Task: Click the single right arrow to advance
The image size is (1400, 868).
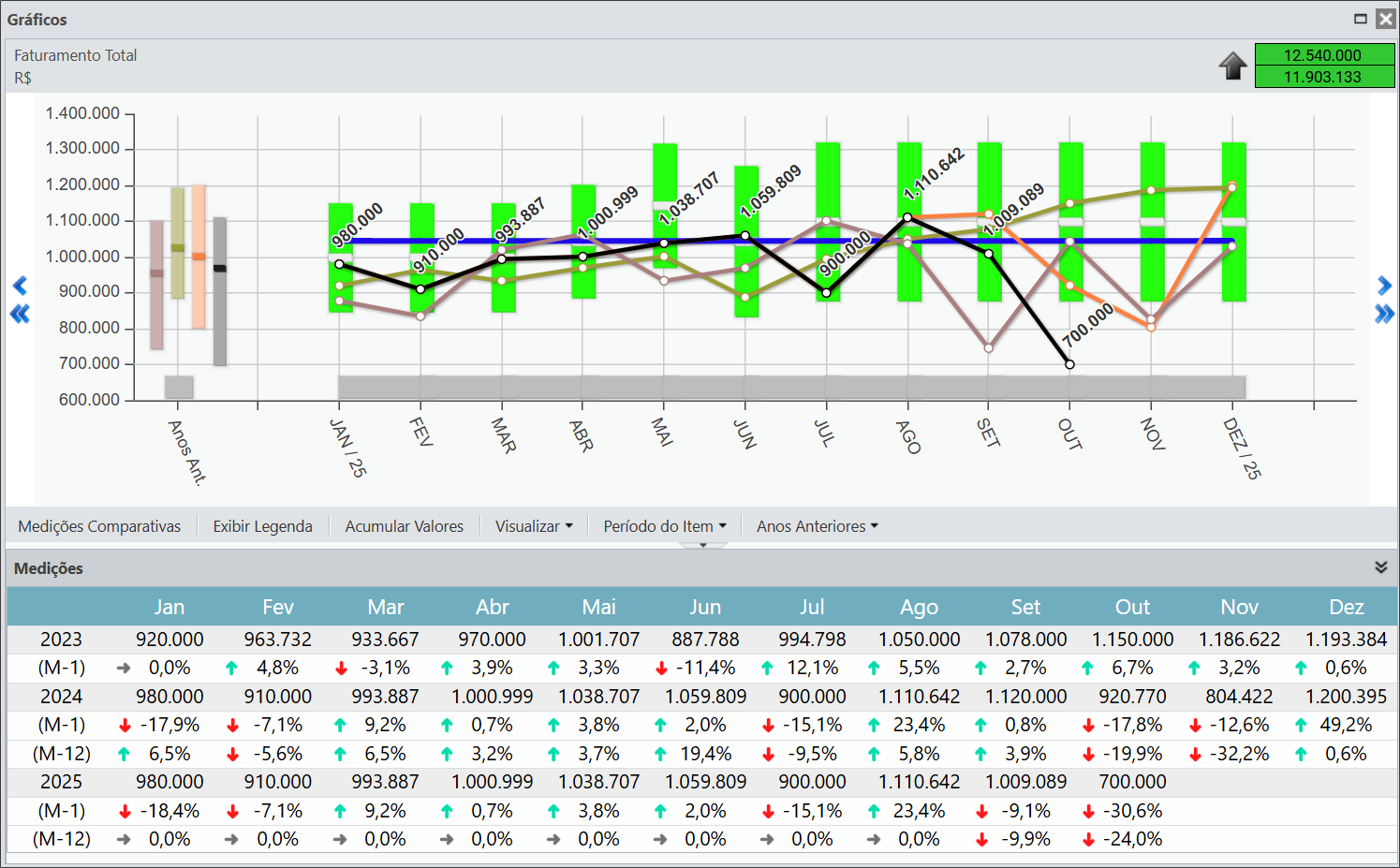Action: pyautogui.click(x=1384, y=286)
